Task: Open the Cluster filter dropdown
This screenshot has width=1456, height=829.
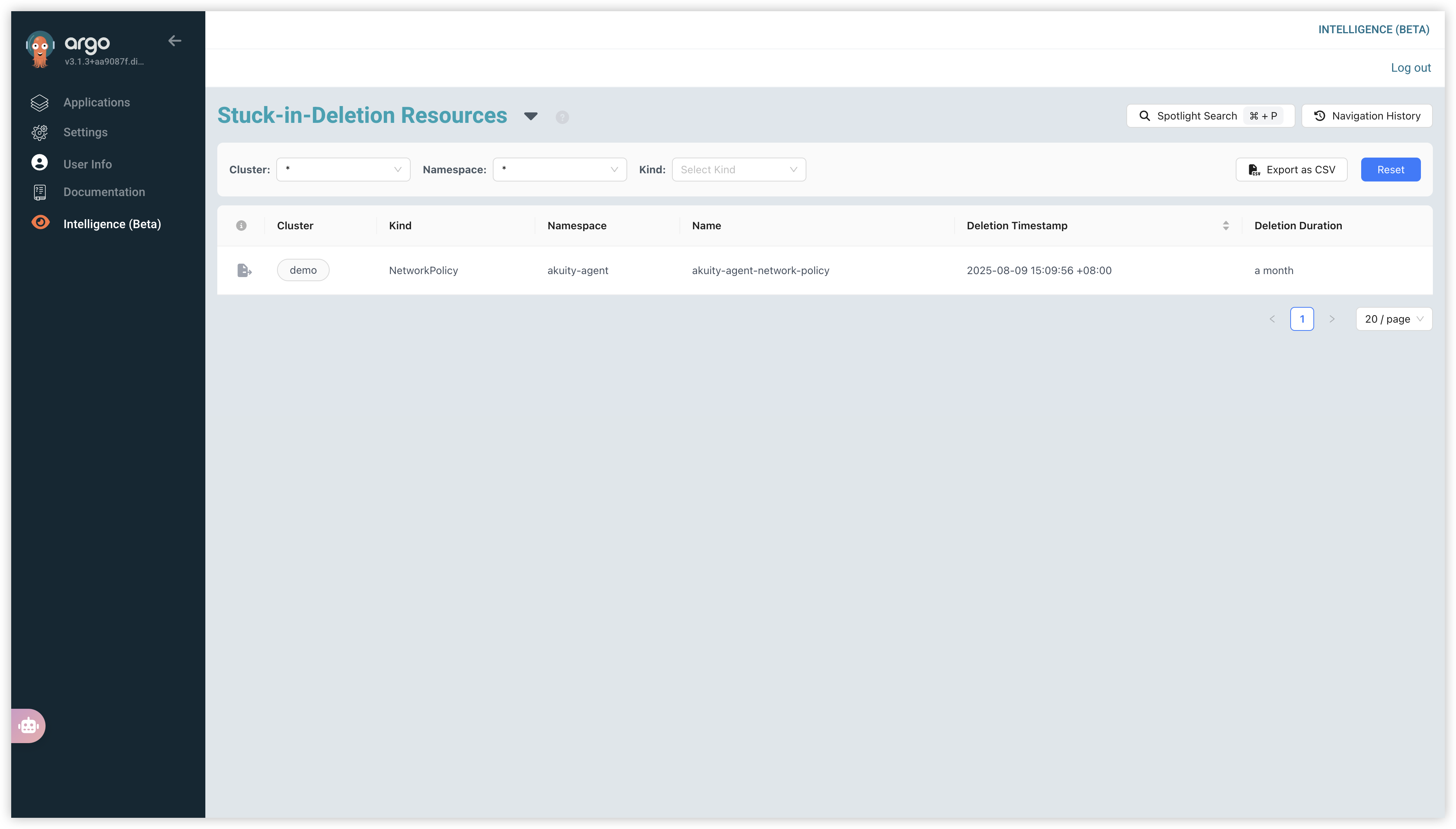Action: pos(343,170)
